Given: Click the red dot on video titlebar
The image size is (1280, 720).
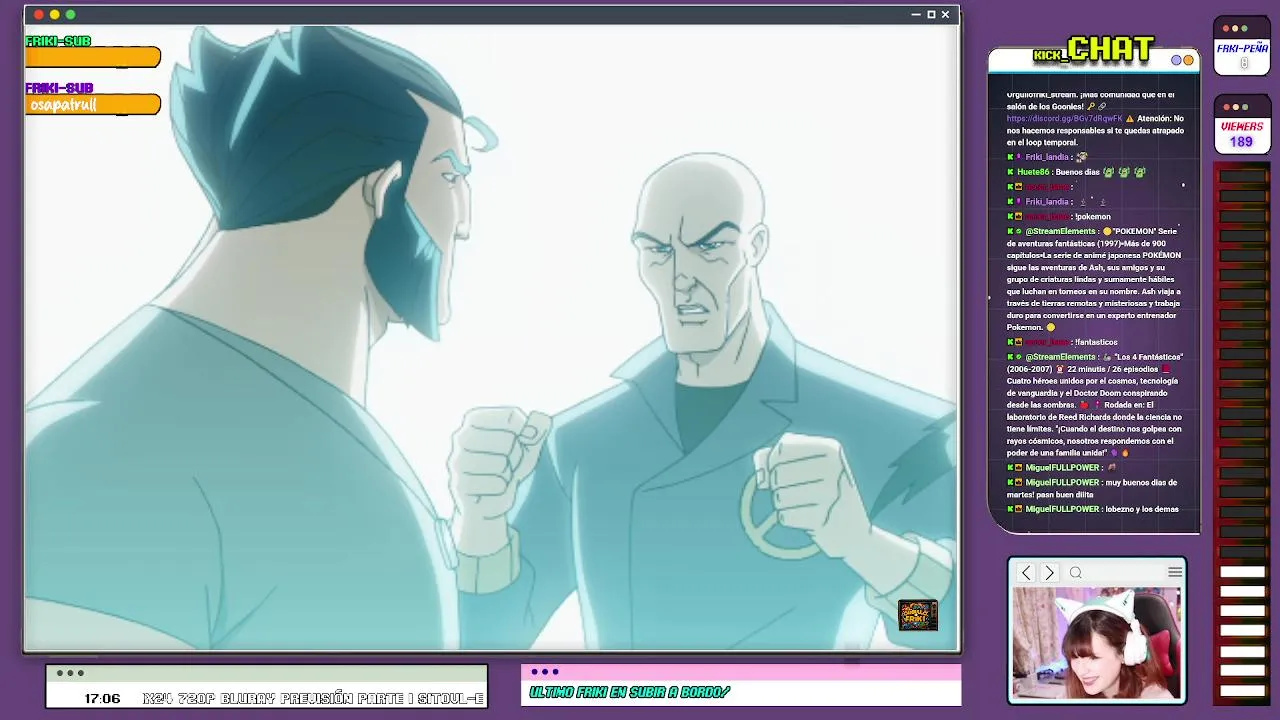Looking at the screenshot, I should [39, 15].
